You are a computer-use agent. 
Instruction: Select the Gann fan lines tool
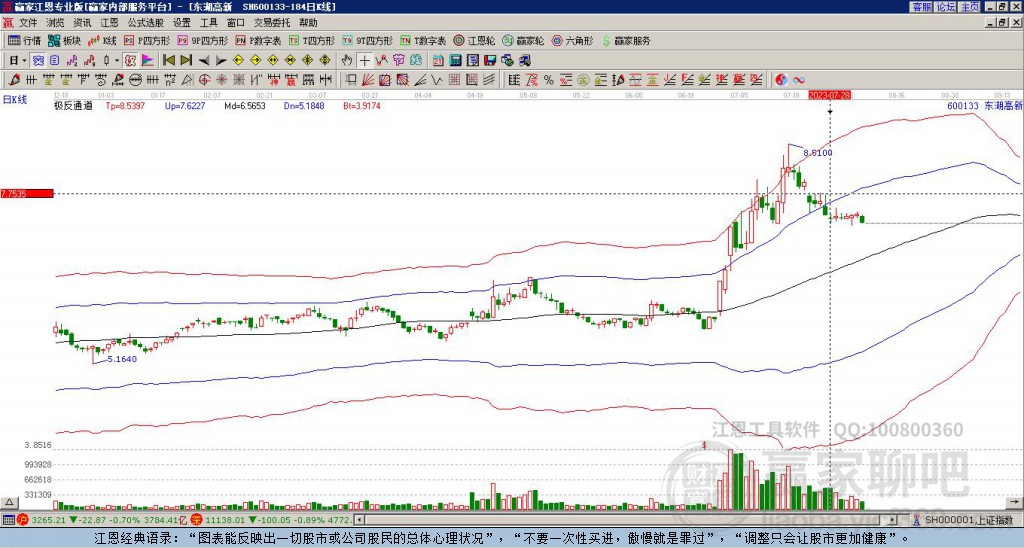point(368,80)
